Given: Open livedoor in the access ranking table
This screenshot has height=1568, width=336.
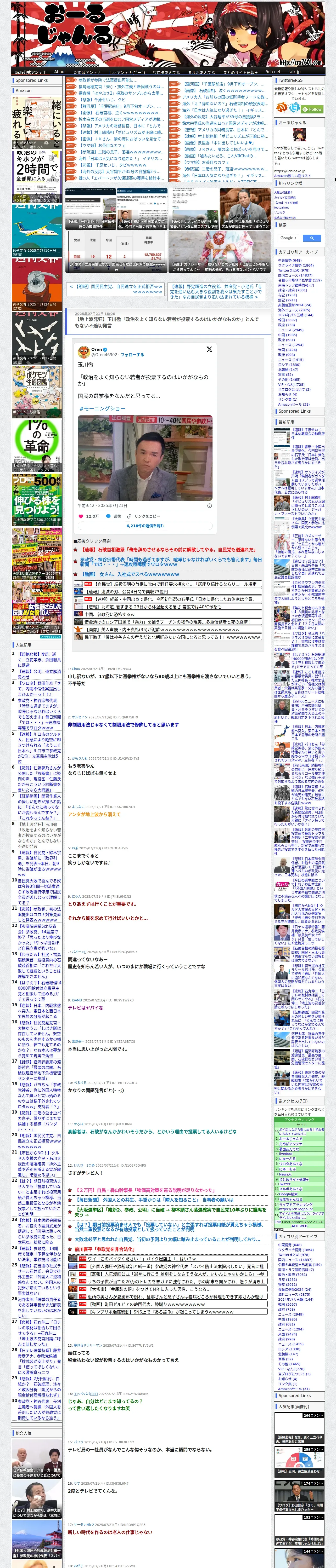Looking at the screenshot, I should point(286,1154).
